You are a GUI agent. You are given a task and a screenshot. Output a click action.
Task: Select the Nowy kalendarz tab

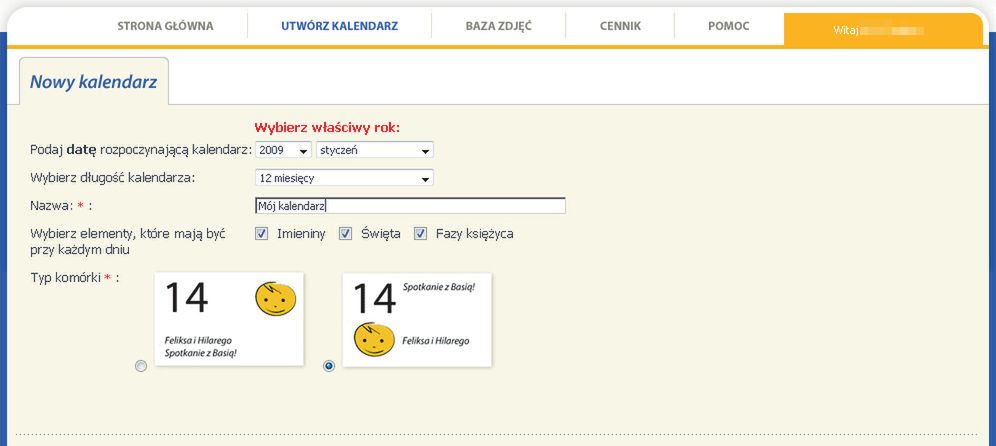(x=93, y=82)
